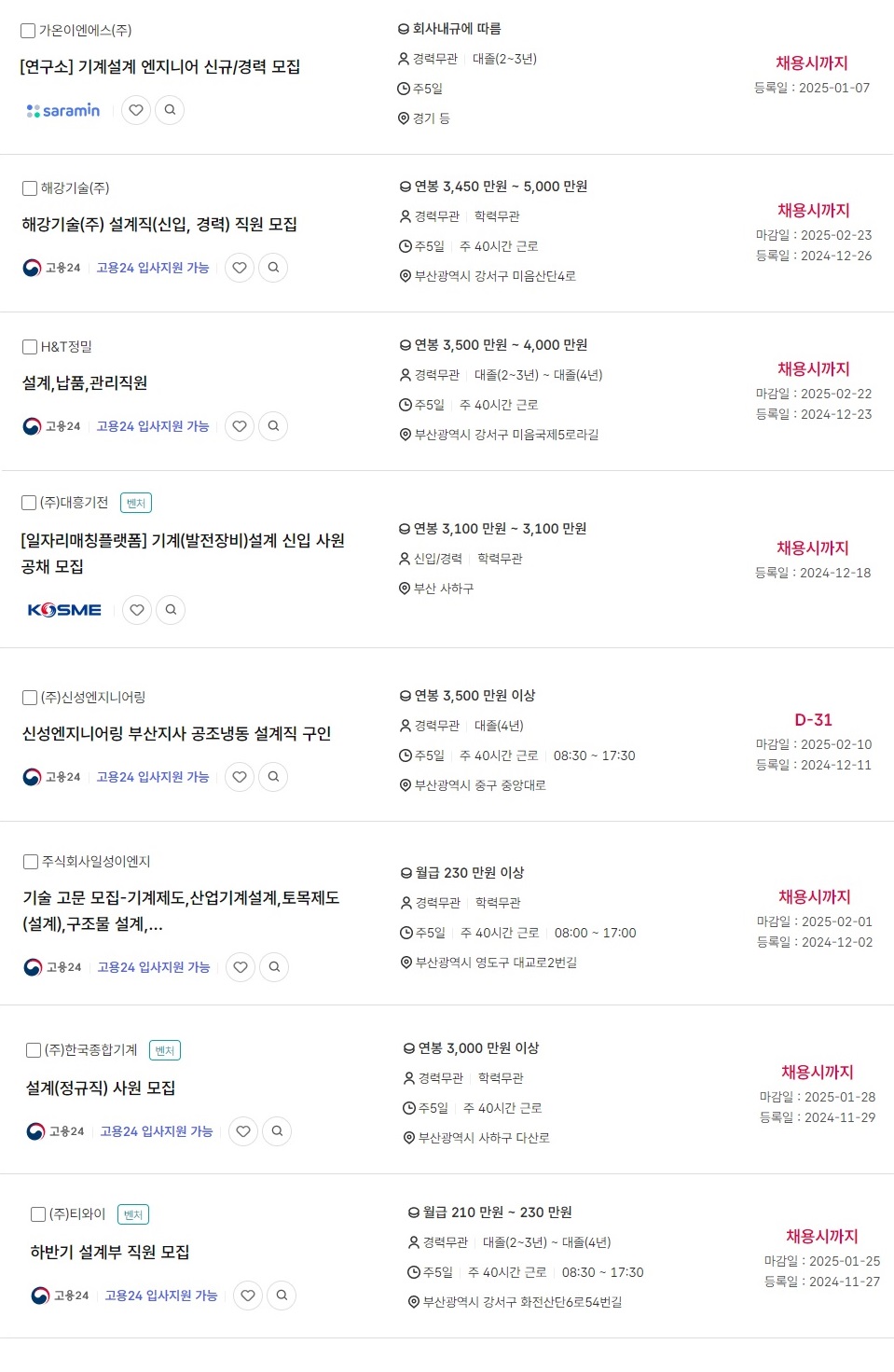Favorite the H&T정밀 job with heart icon
894x1372 pixels.
tap(240, 426)
